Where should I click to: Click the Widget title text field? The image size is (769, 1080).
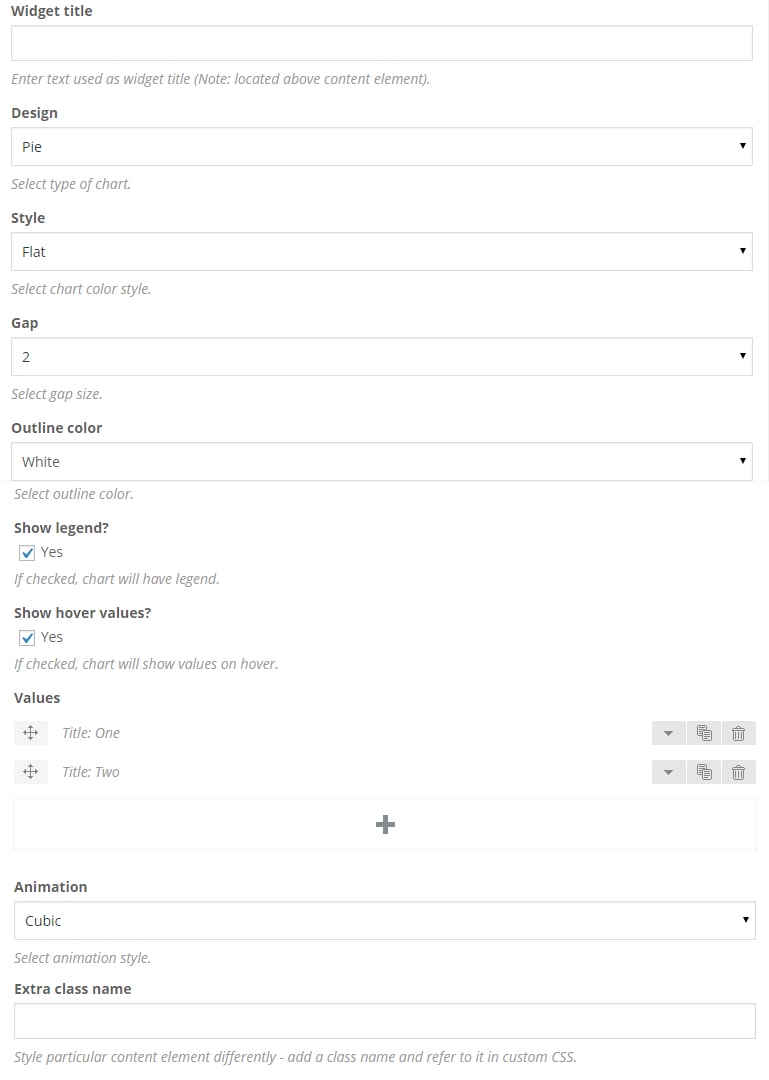coord(381,43)
